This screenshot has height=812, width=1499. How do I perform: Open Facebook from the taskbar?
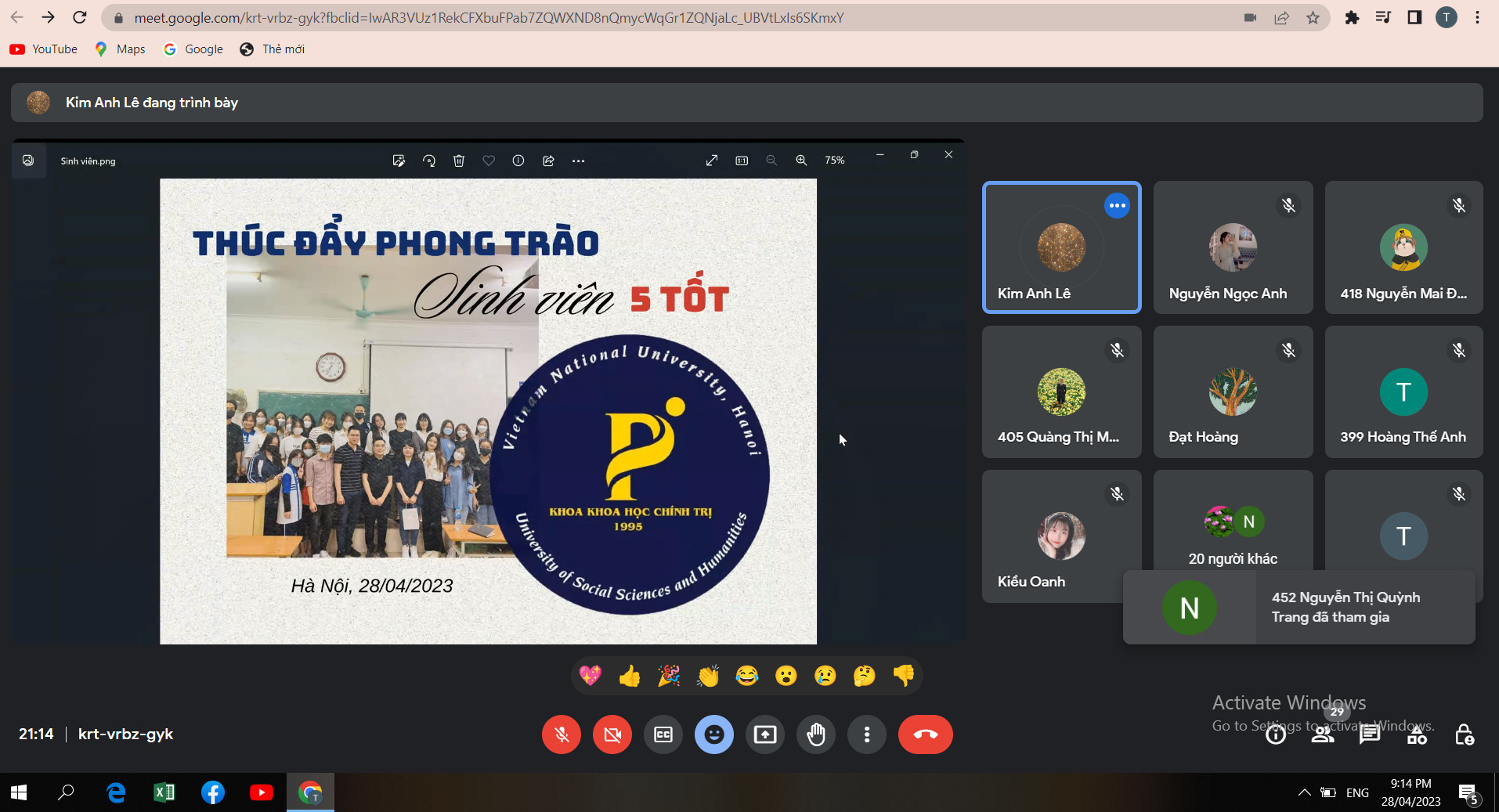tap(213, 792)
